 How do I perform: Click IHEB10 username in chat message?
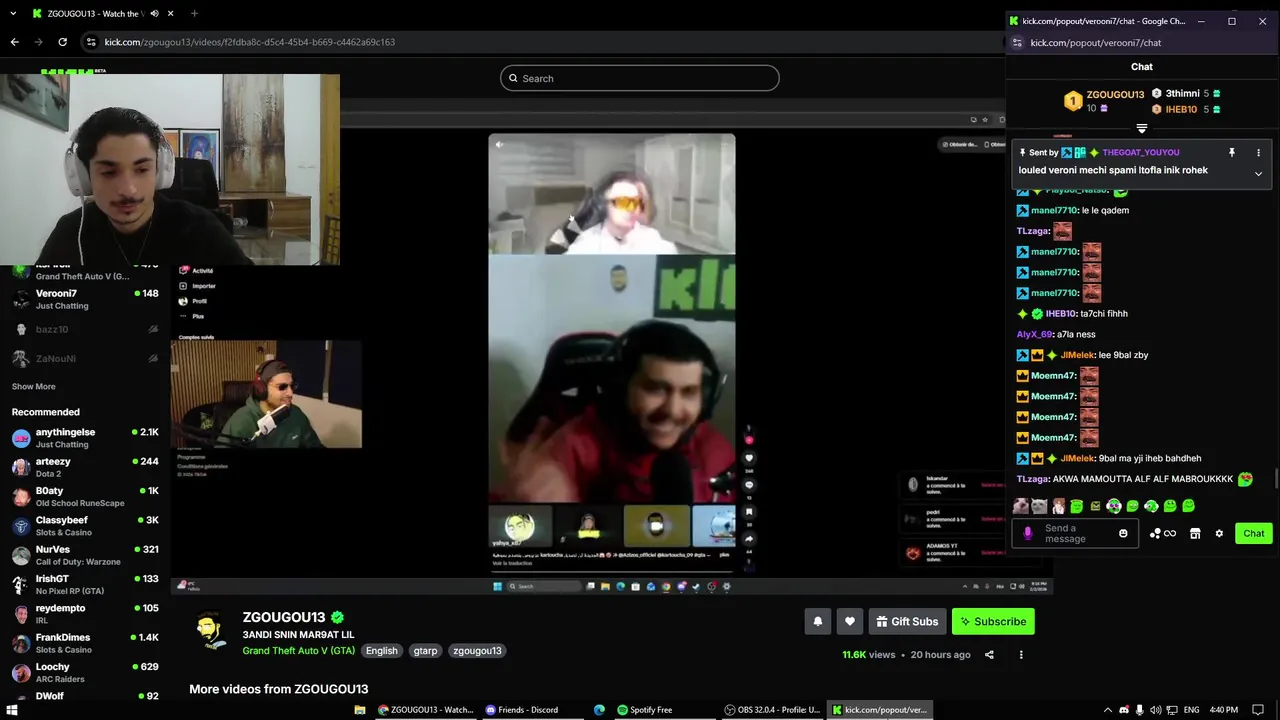point(1061,314)
